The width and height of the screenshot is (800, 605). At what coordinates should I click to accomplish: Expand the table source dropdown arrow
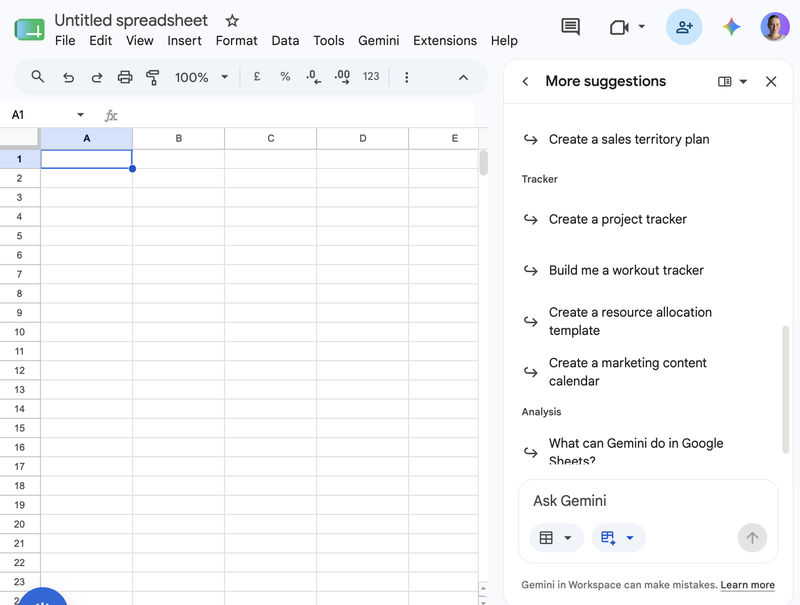coord(567,538)
